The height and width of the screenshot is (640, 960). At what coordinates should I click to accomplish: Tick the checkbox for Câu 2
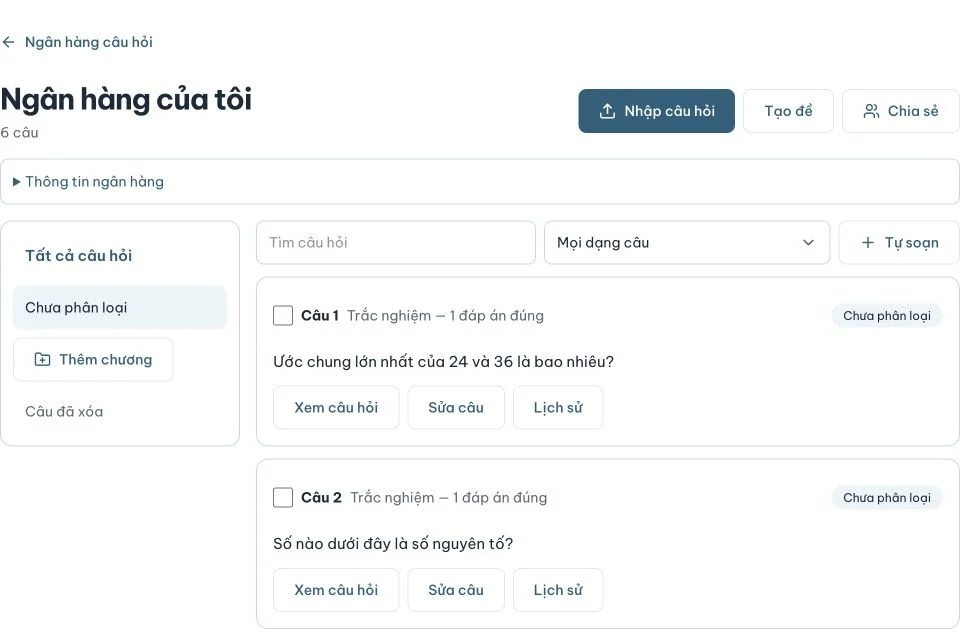(x=283, y=497)
